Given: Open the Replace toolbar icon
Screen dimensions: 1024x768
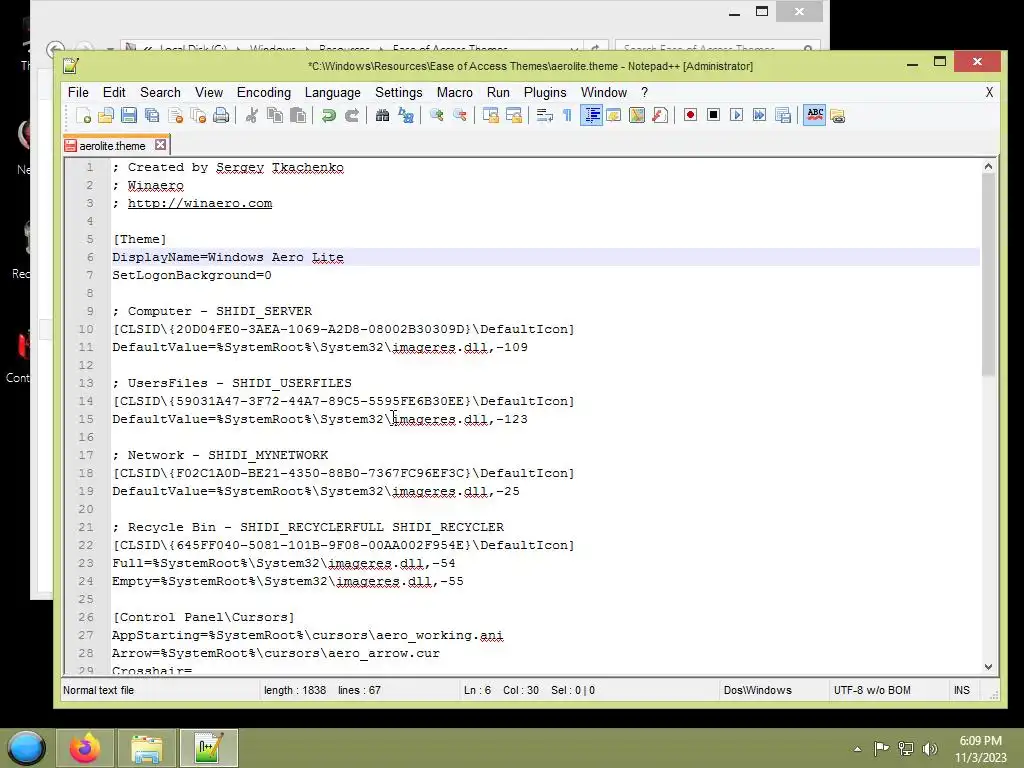Looking at the screenshot, I should [x=406, y=116].
